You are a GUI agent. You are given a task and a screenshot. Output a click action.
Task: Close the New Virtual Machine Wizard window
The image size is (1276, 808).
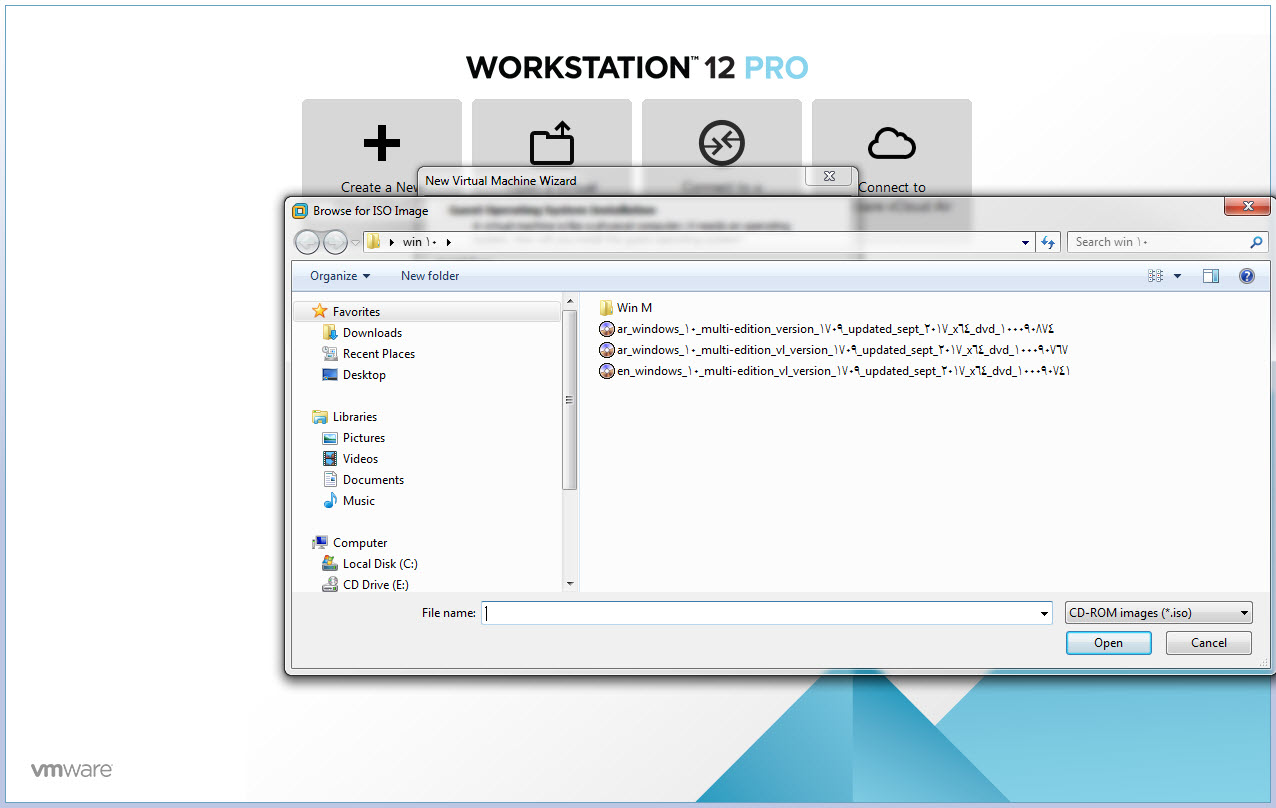(829, 176)
